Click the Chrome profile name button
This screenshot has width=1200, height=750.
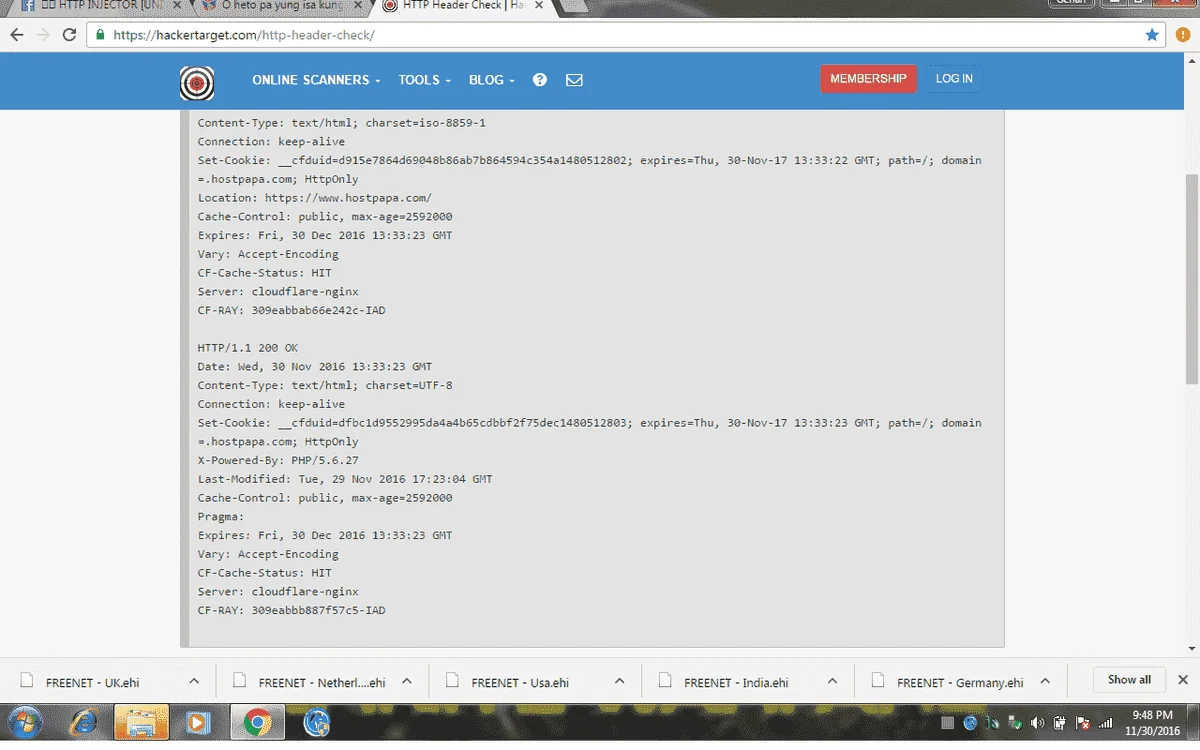1071,3
